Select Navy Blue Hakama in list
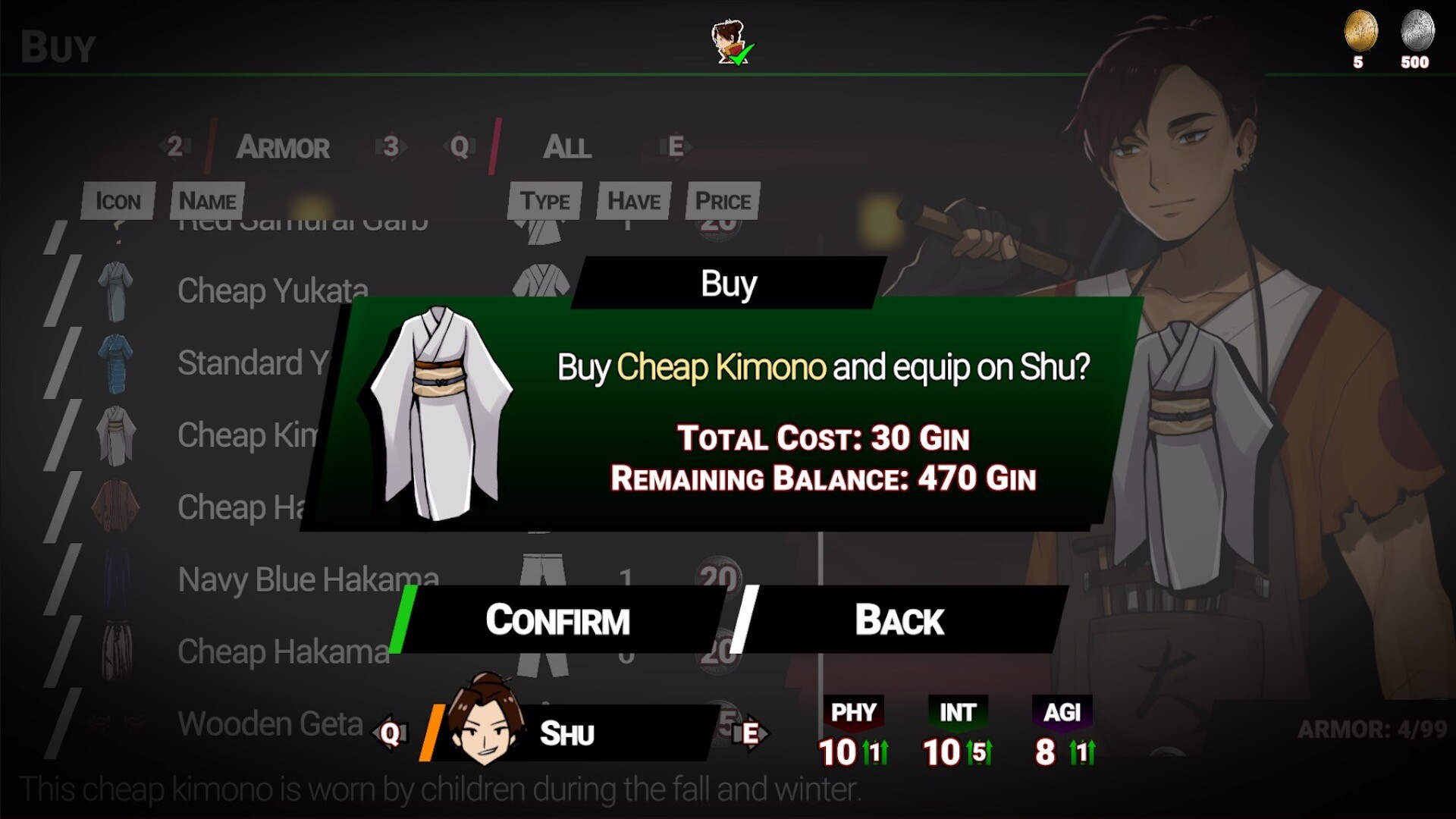 (308, 579)
